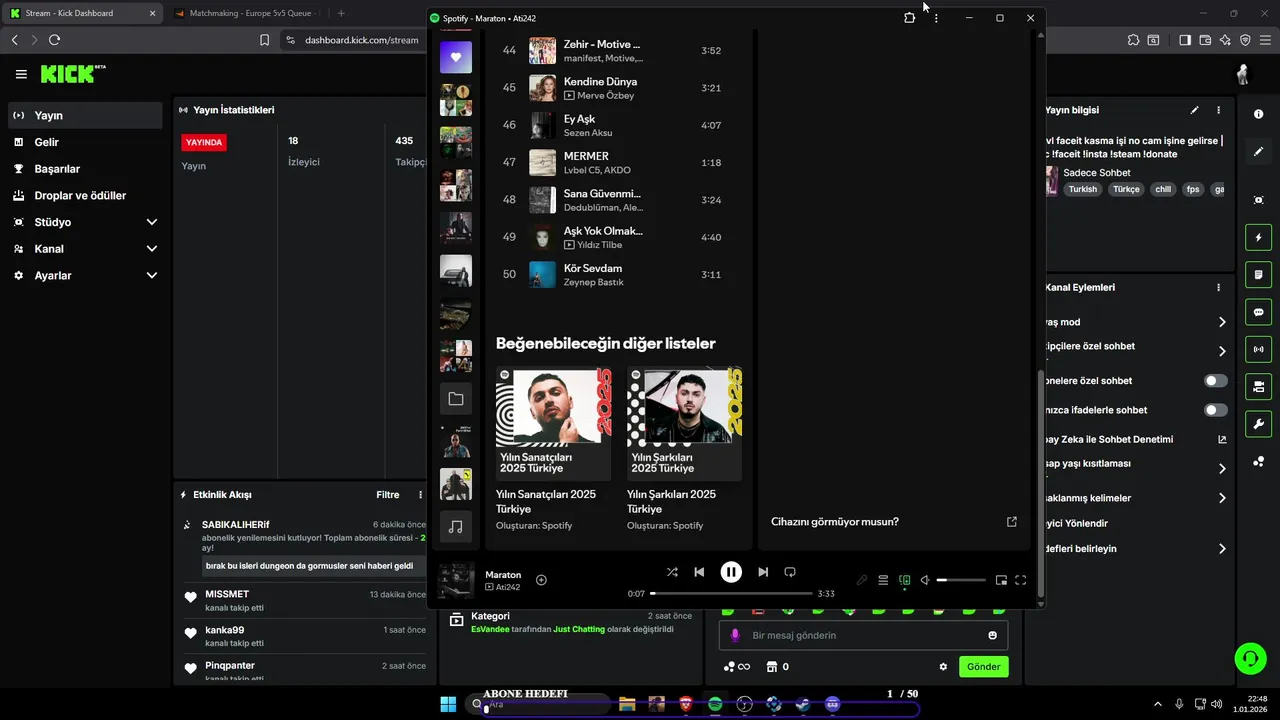Image resolution: width=1280 pixels, height=720 pixels.
Task: Click lightning bolt icon in right rail
Action: pyautogui.click(x=1259, y=238)
